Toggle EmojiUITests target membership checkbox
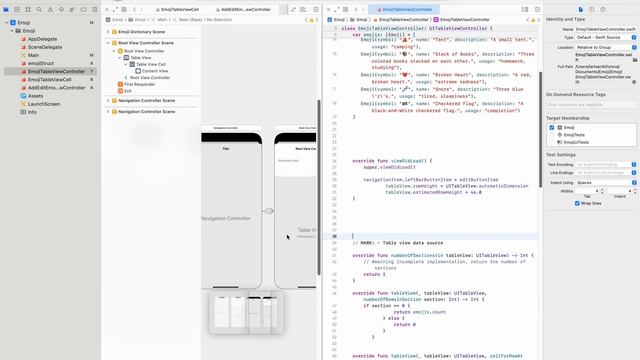 (x=552, y=142)
